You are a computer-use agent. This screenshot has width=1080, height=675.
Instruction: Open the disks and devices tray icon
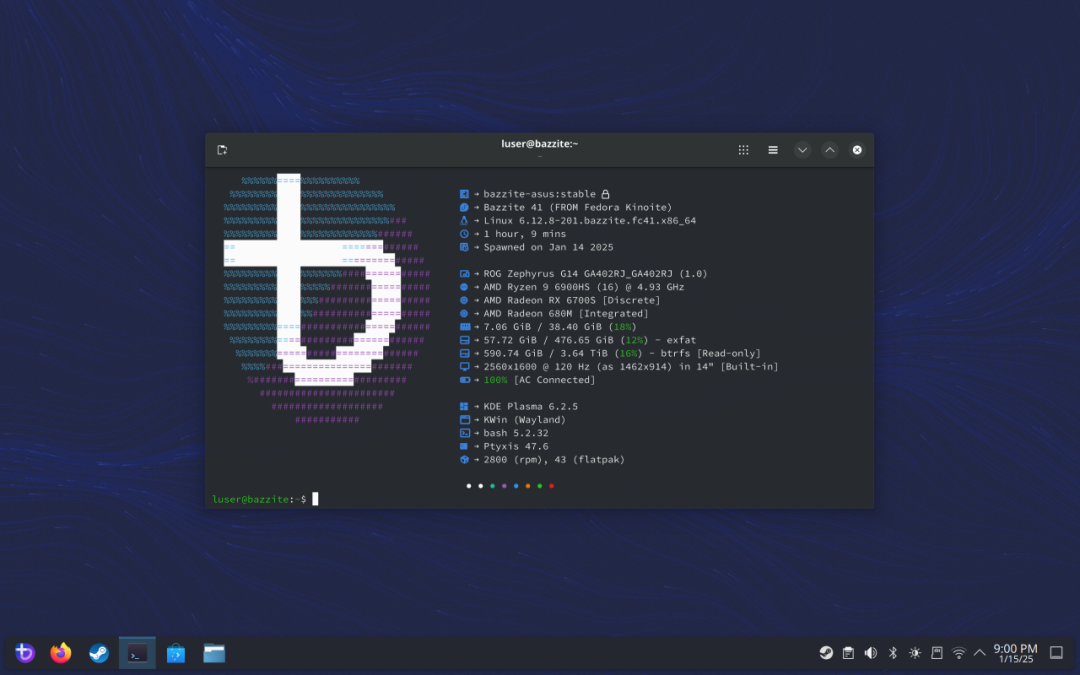[x=937, y=653]
